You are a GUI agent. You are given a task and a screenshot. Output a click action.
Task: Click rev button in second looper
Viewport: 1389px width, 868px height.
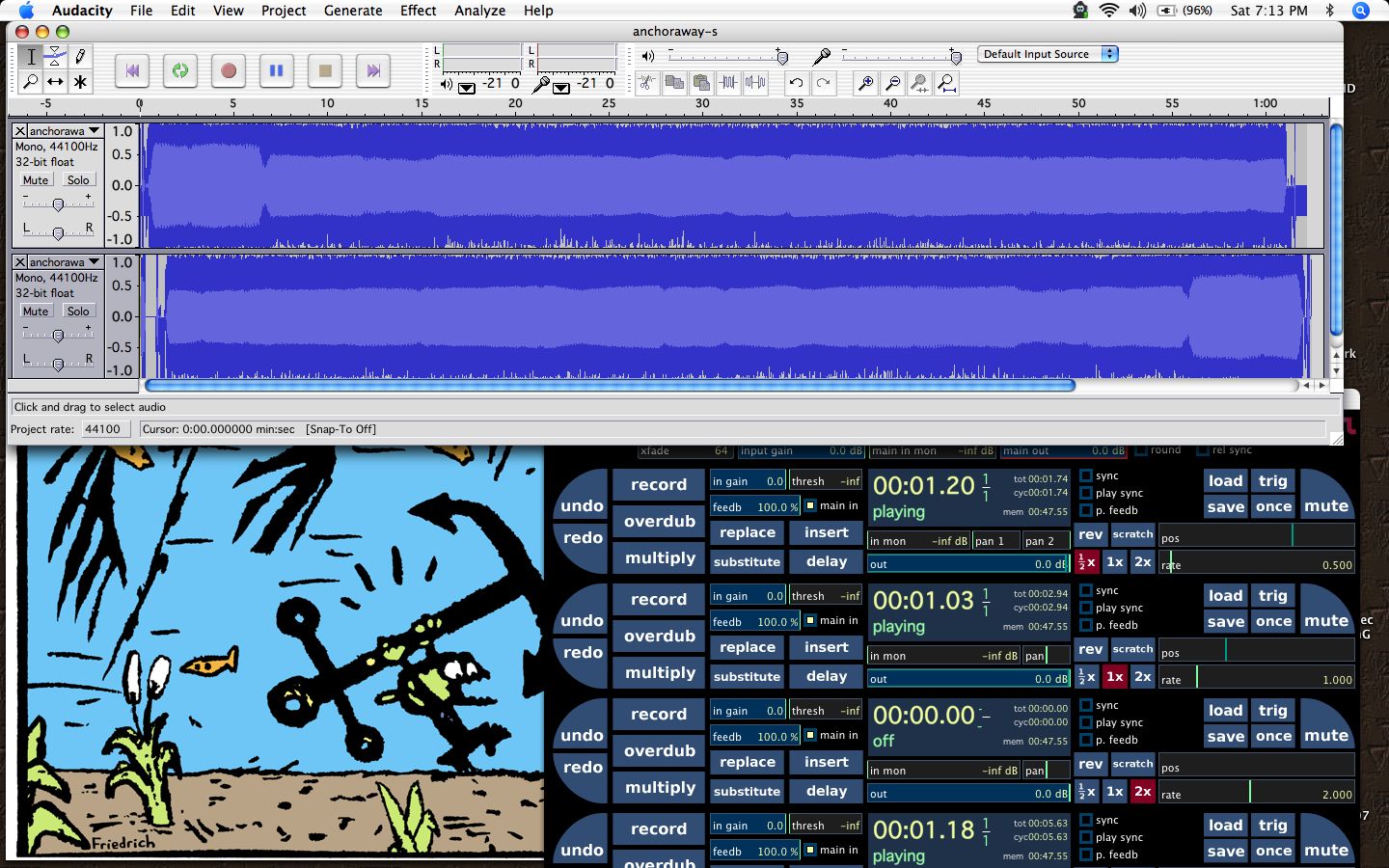(1090, 649)
